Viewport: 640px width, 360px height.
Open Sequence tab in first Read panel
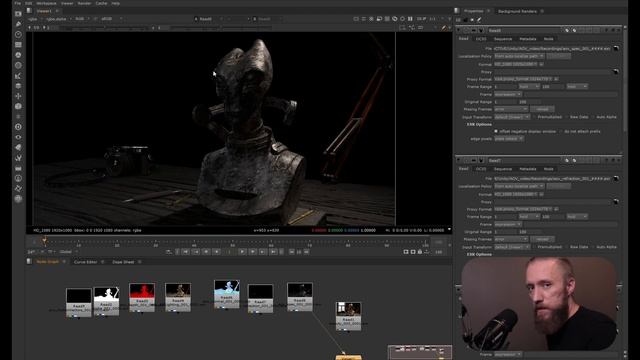point(503,39)
